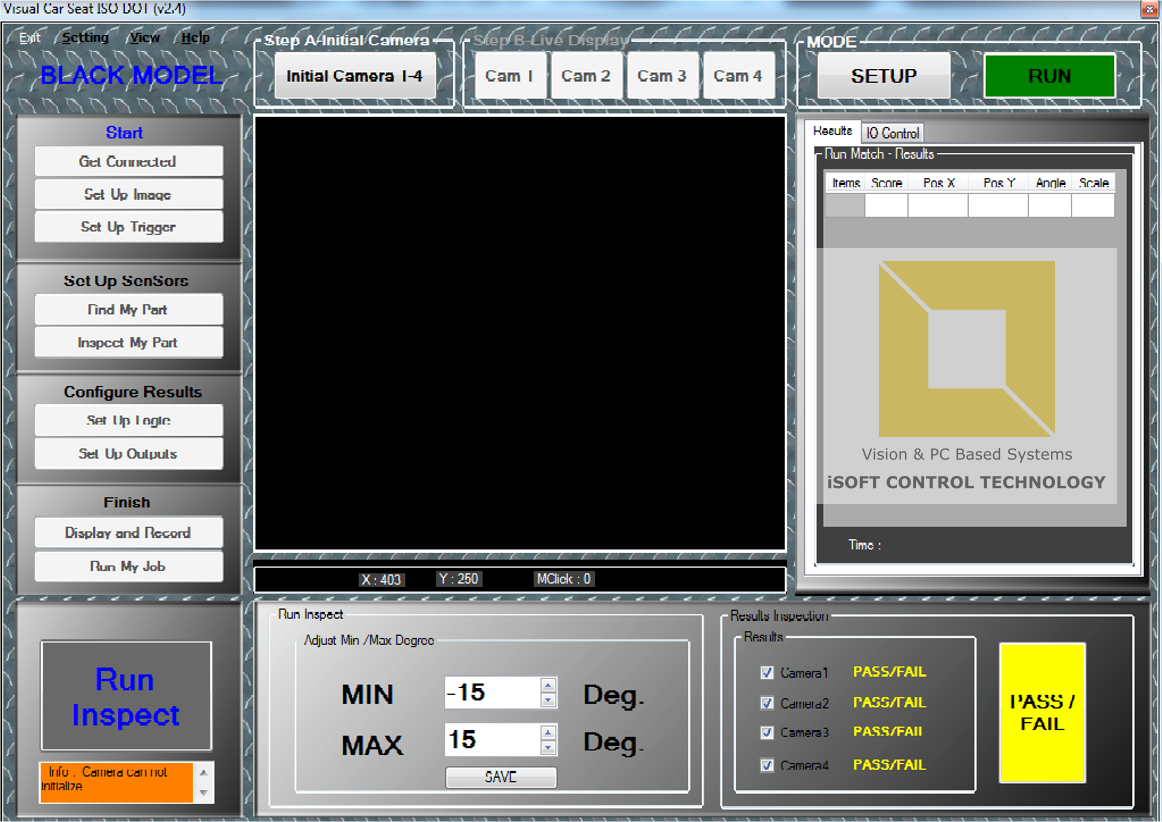Click Set Up Outputs
This screenshot has height=822, width=1162.
point(128,453)
